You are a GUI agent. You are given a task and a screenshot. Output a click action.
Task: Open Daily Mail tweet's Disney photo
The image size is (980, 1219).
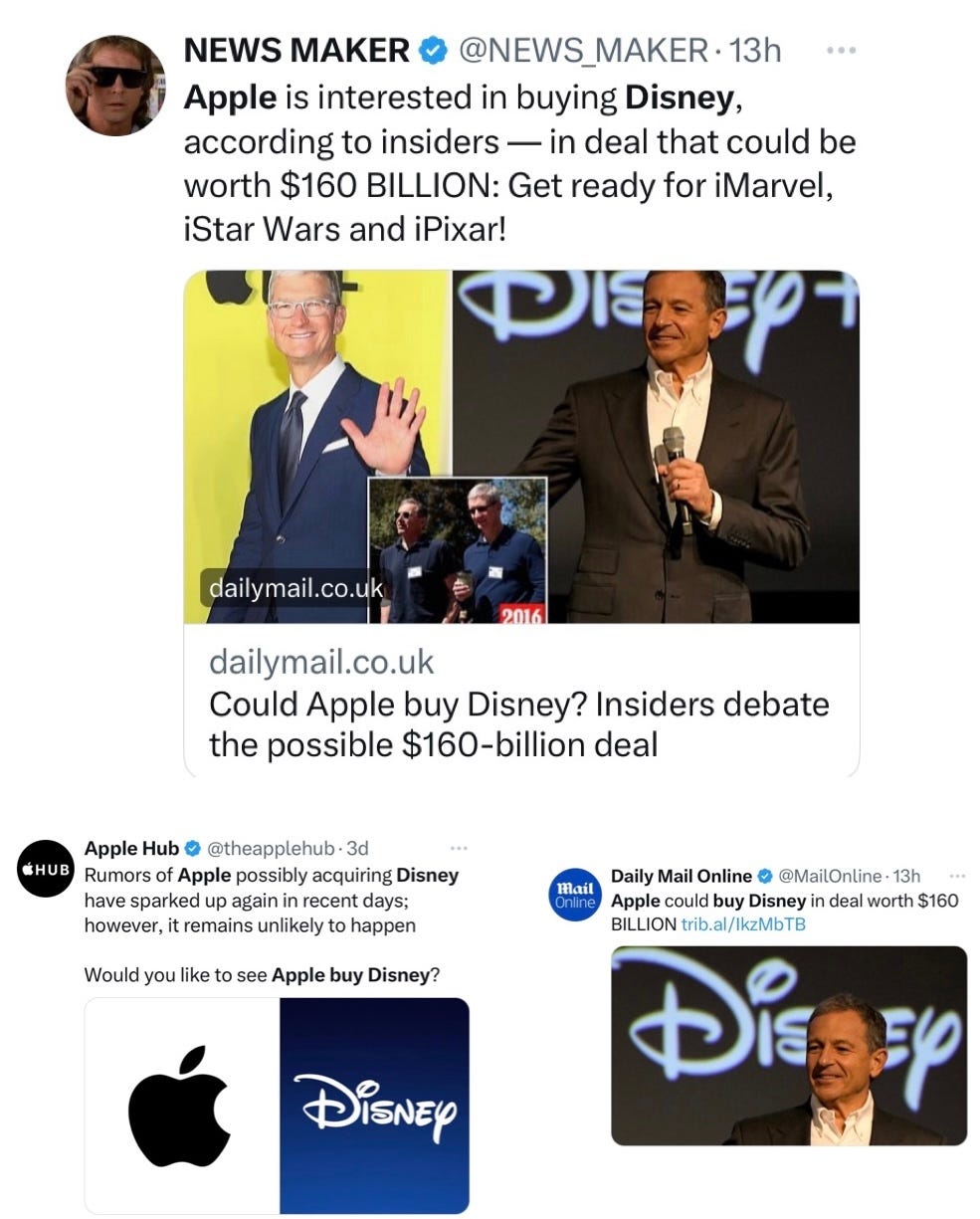(789, 1045)
